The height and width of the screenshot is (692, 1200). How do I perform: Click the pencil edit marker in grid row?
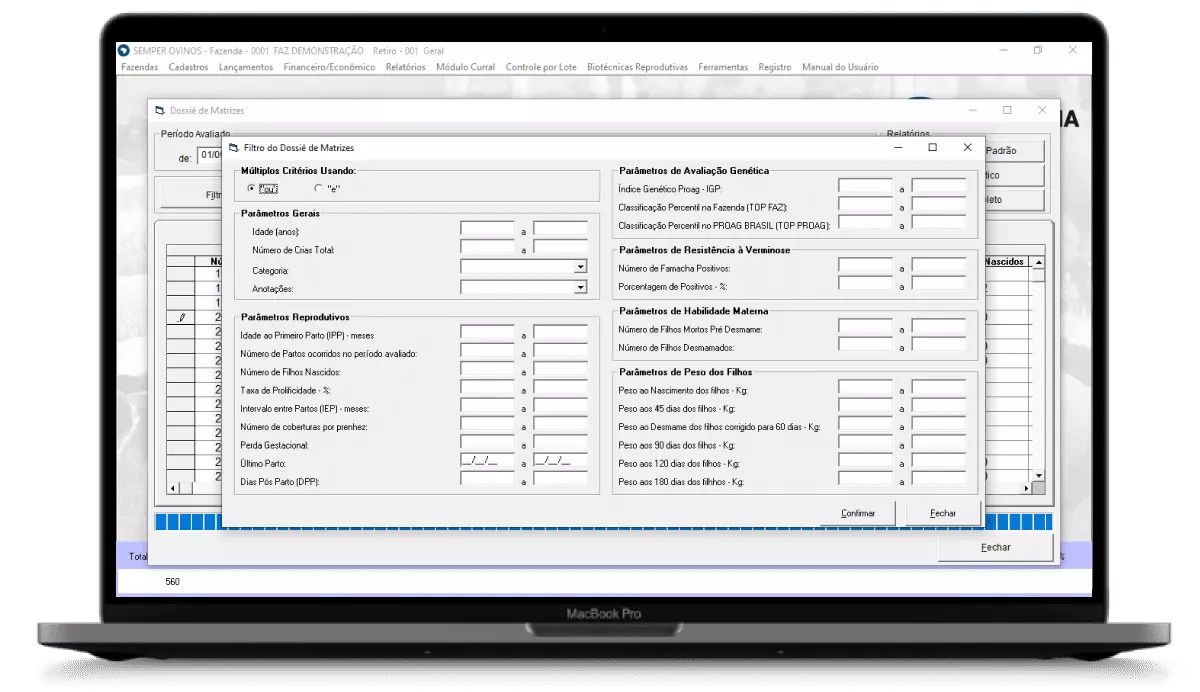182,317
